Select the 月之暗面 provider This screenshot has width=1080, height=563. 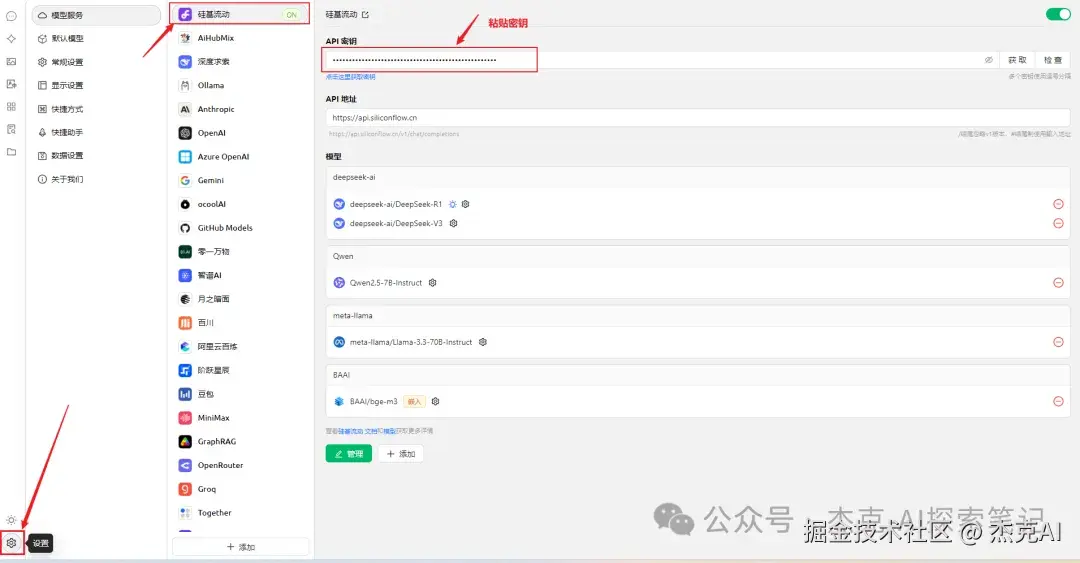click(240, 299)
